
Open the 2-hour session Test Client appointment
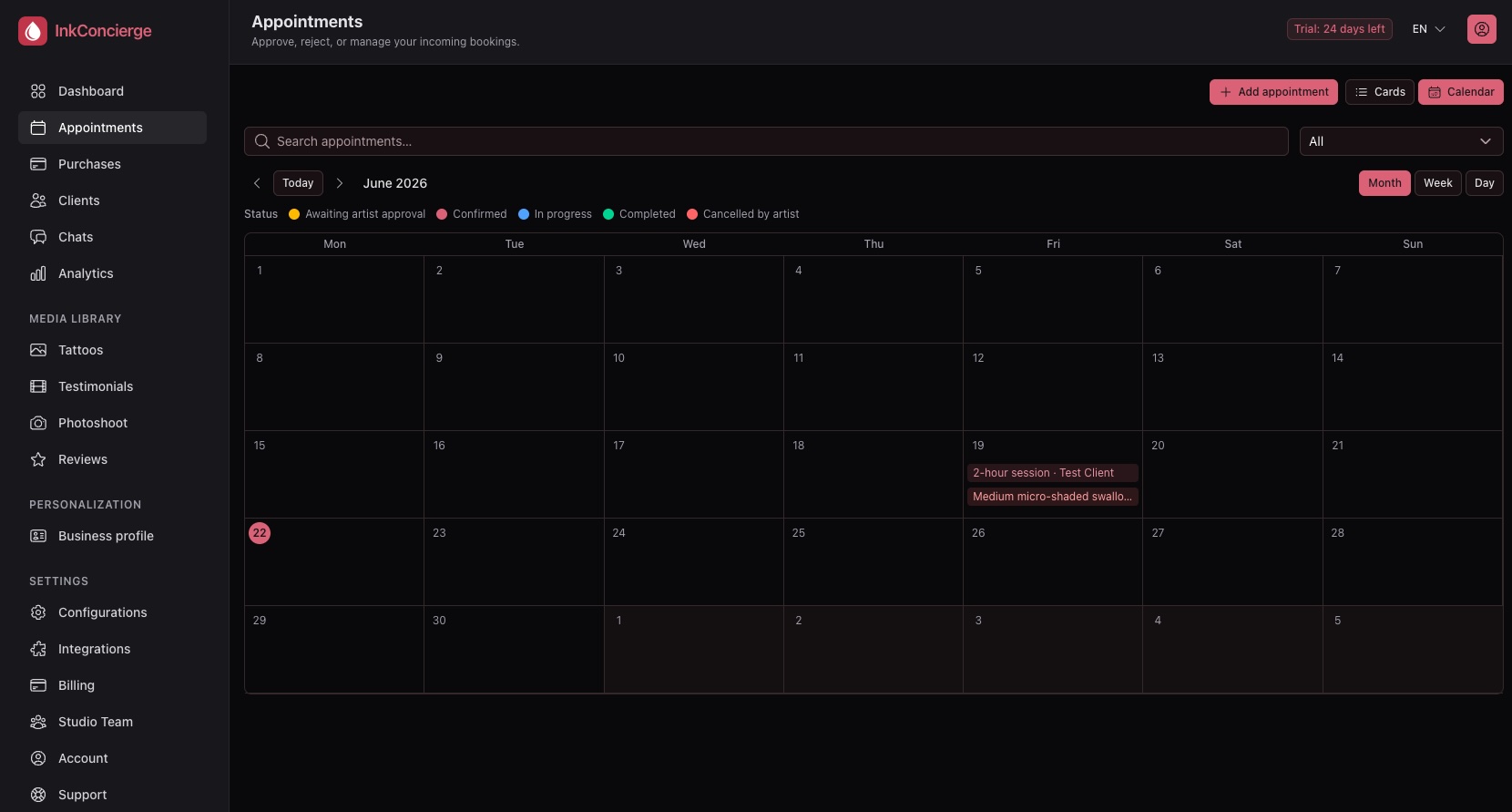click(x=1053, y=473)
